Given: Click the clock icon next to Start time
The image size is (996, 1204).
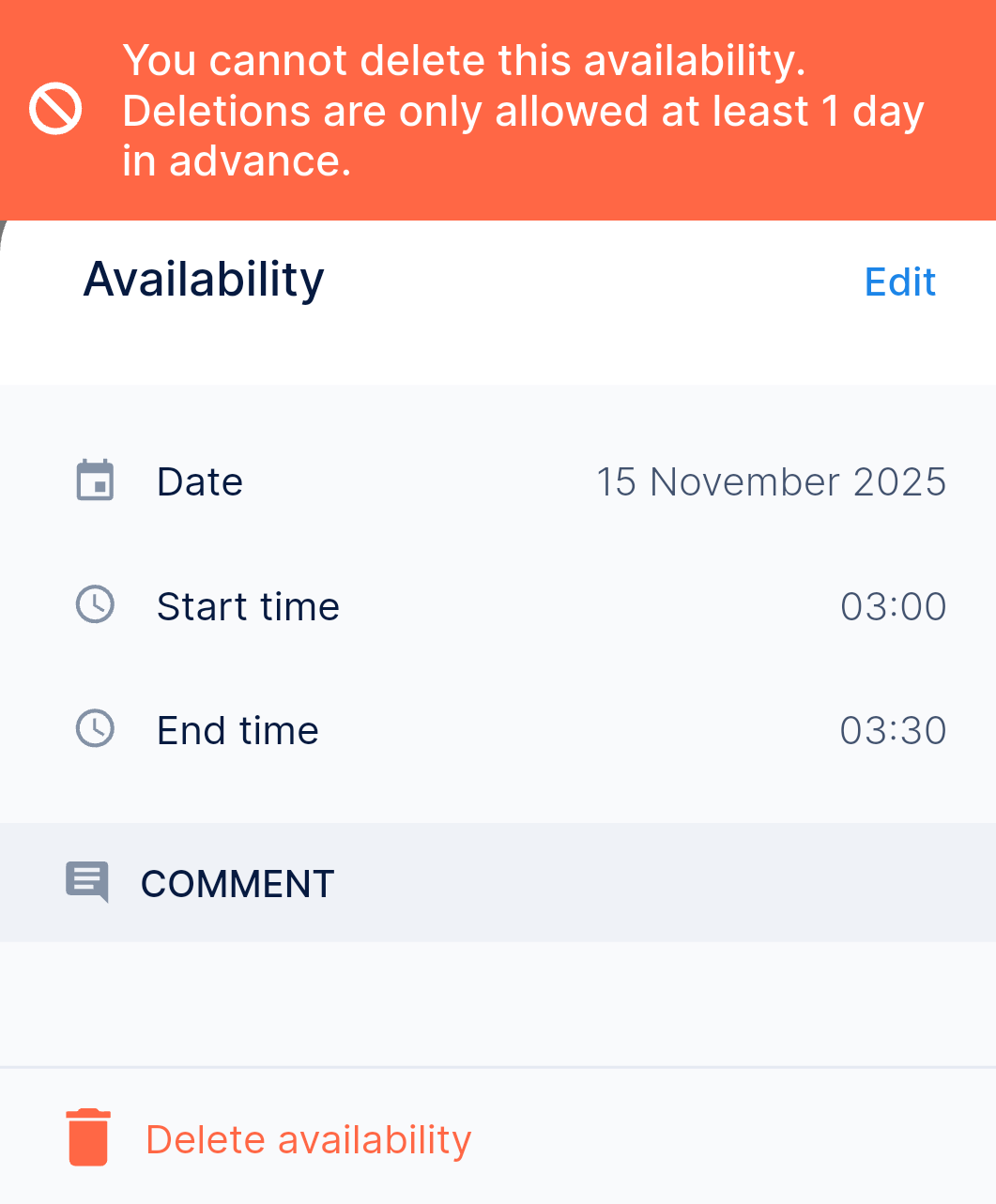Looking at the screenshot, I should pyautogui.click(x=95, y=604).
